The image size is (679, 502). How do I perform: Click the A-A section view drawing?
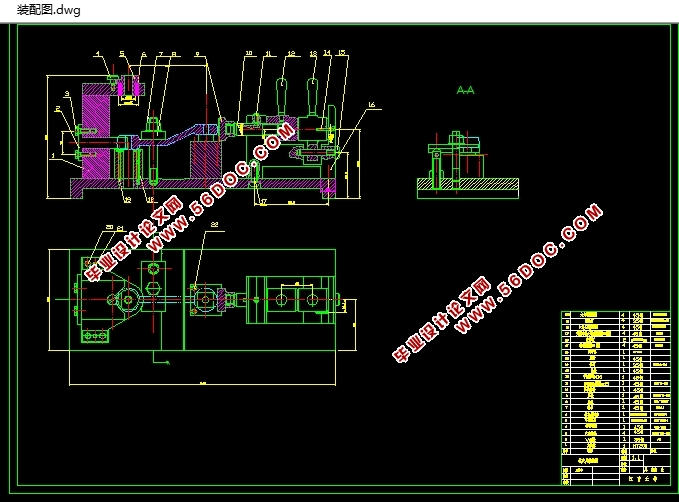467,165
